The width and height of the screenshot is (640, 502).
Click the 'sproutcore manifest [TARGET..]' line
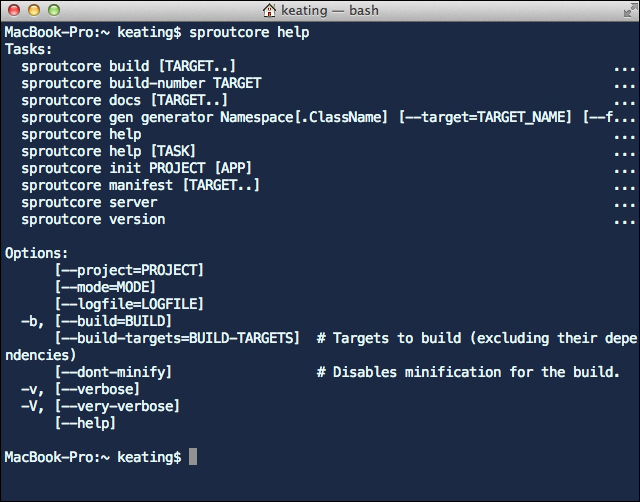[140, 185]
